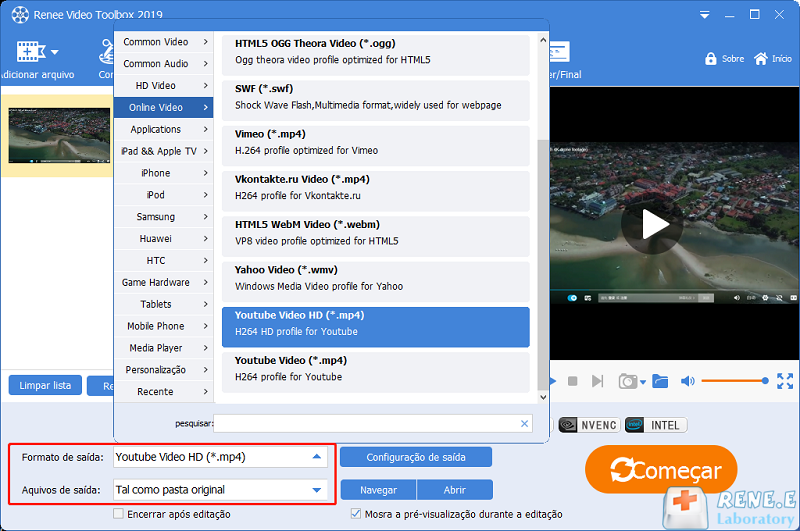Open Common Audio category

(163, 64)
